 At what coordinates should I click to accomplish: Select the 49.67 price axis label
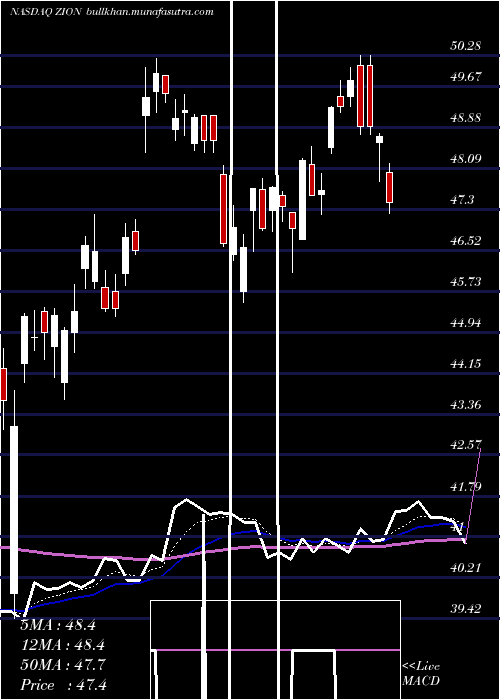coord(466,77)
